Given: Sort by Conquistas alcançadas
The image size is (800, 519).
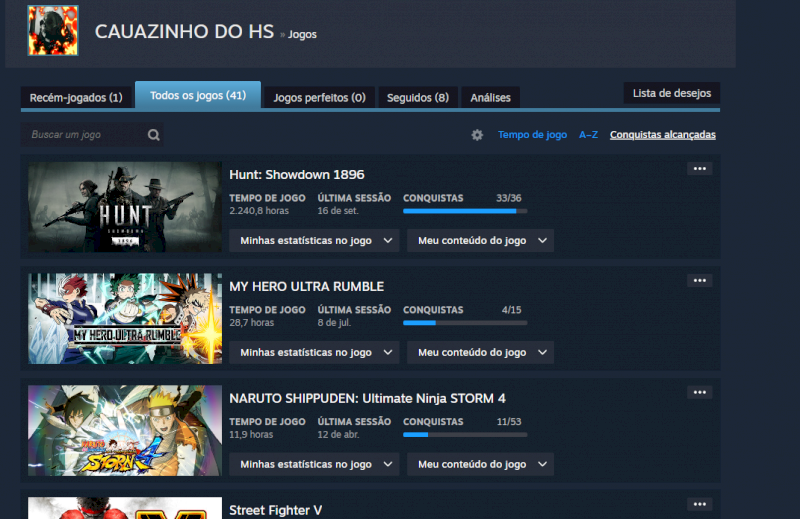Looking at the screenshot, I should (663, 135).
